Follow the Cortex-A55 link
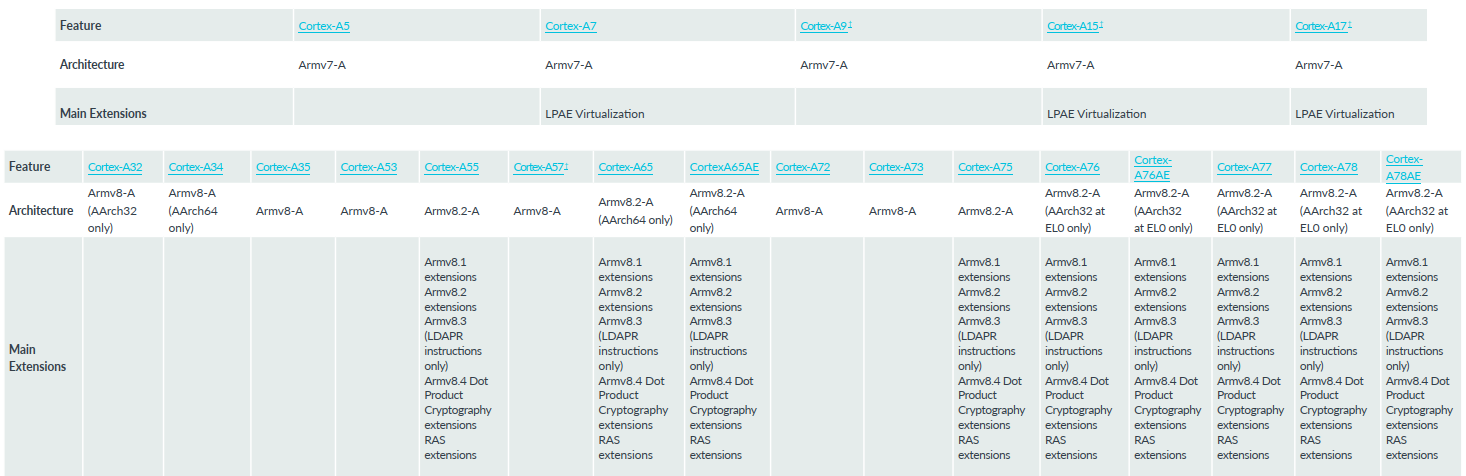Screen dimensions: 1466x476 coord(451,167)
